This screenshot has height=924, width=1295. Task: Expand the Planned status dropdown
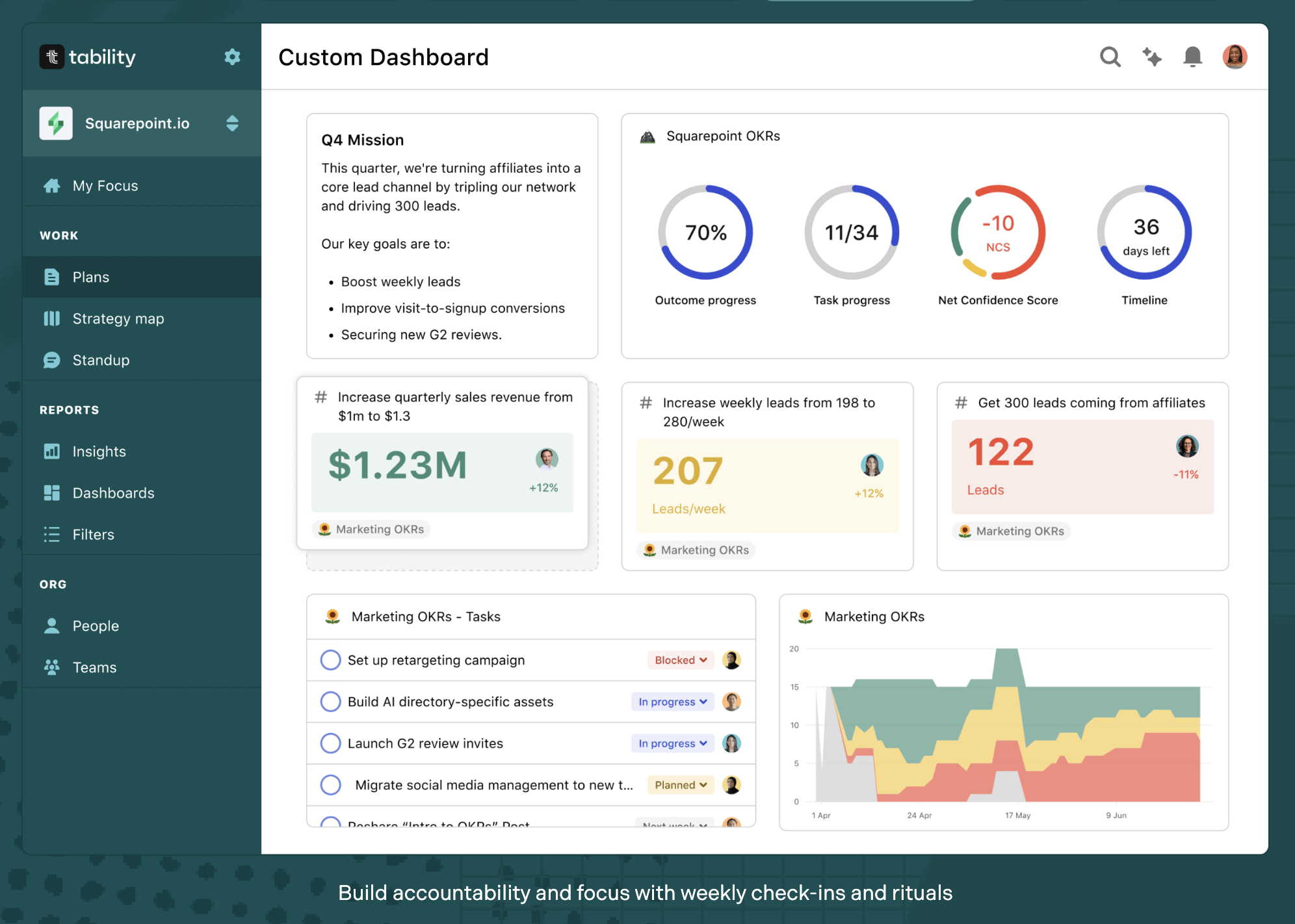click(x=680, y=785)
